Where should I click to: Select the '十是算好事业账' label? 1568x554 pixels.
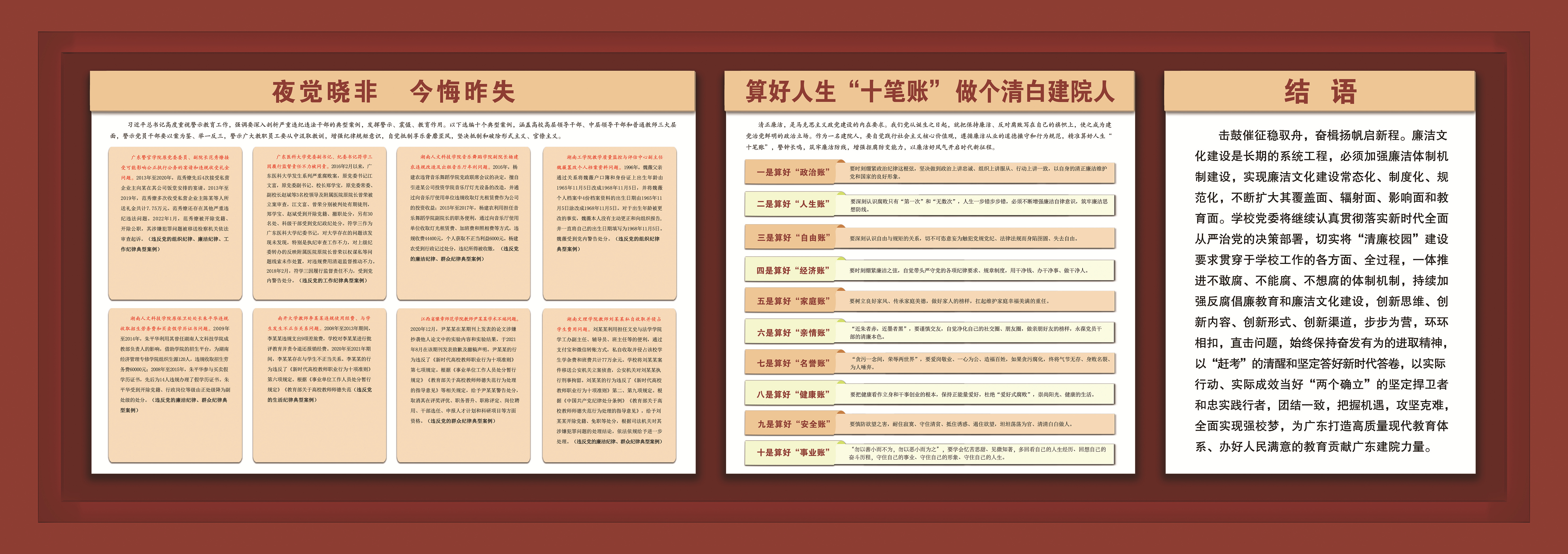[793, 452]
